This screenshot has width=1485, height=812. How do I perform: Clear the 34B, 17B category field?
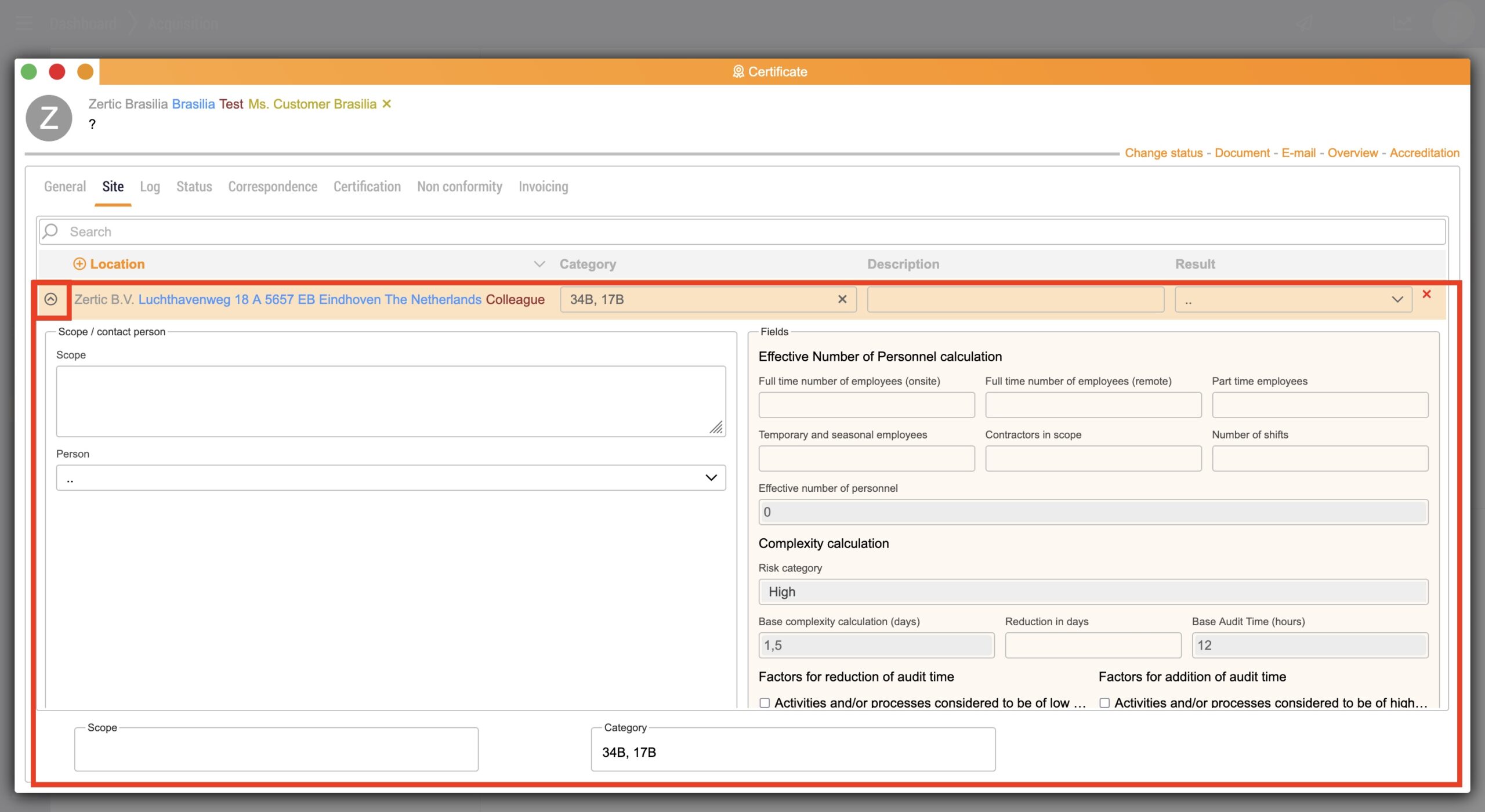(842, 299)
